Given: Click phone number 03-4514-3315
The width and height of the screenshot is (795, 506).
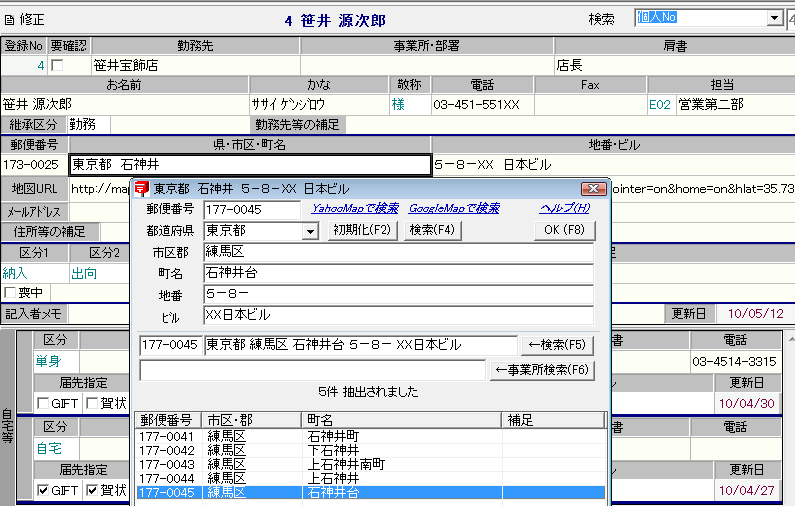Looking at the screenshot, I should point(734,362).
